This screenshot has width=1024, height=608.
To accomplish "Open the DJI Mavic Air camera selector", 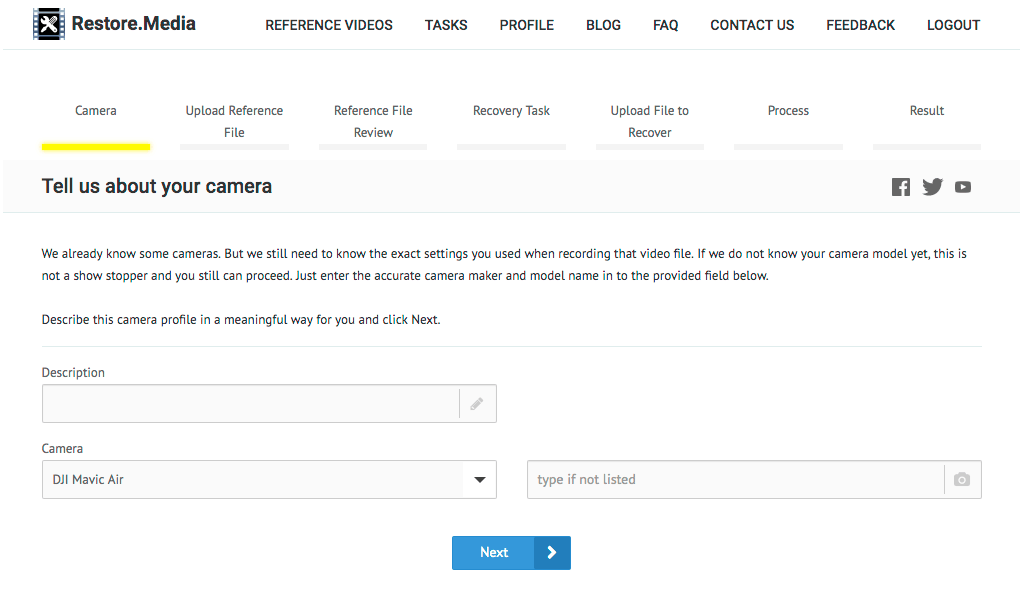I will tap(269, 479).
